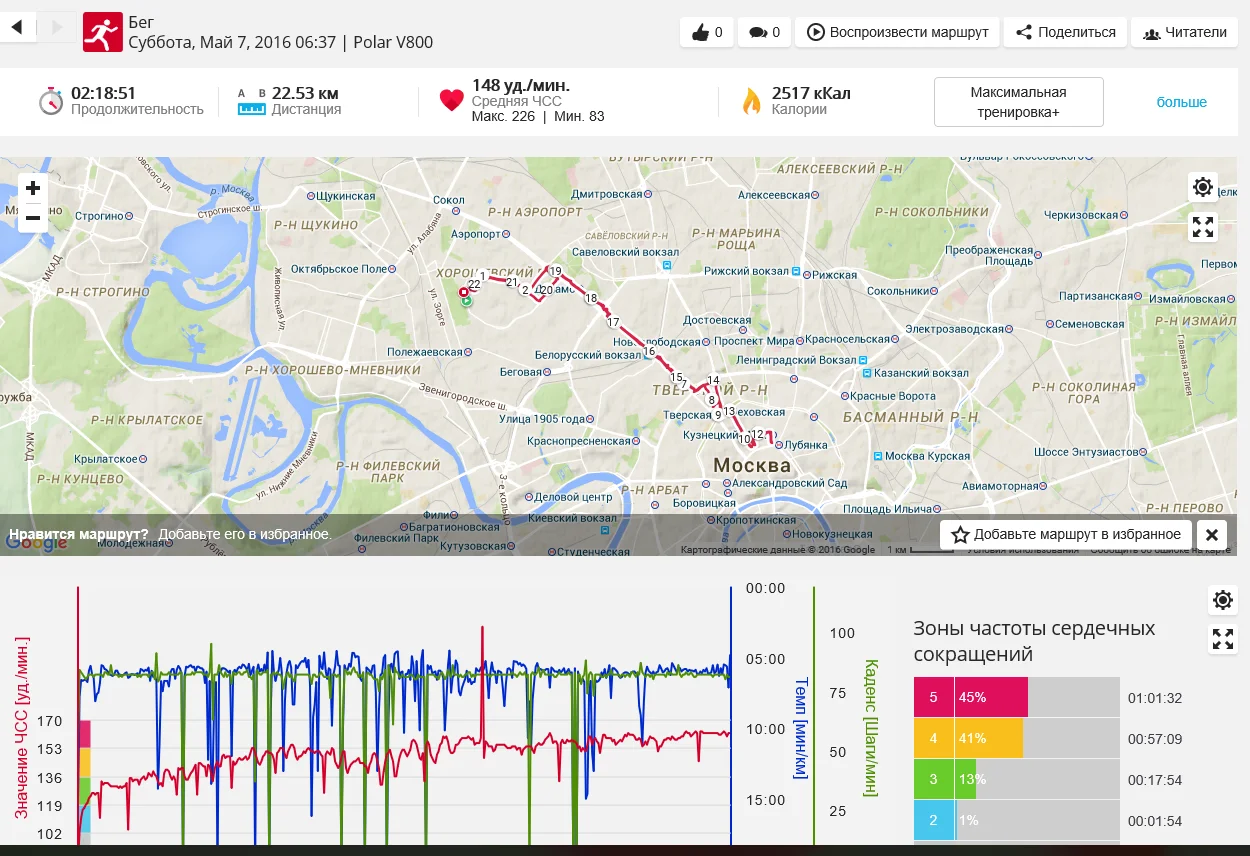1250x856 pixels.
Task: Like the workout with thumbs-up button
Action: (x=707, y=32)
